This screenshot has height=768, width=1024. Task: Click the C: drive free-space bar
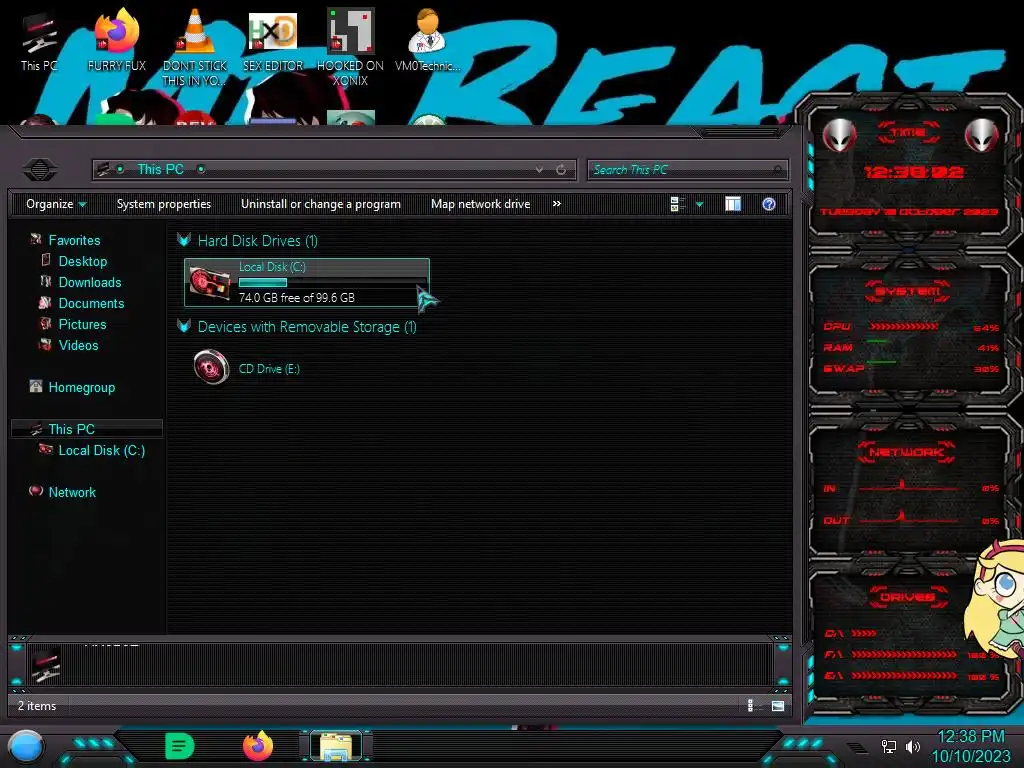[x=332, y=283]
